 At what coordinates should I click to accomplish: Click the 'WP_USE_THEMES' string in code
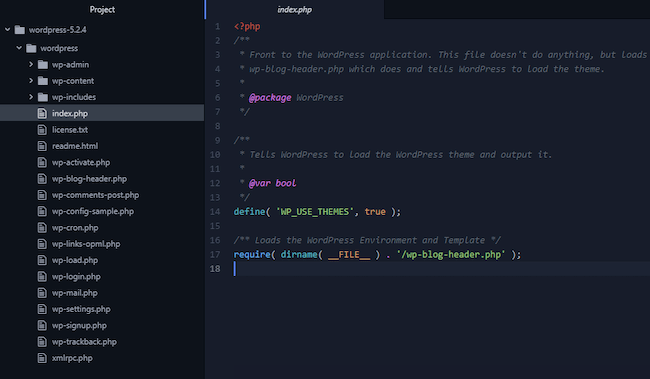pos(314,211)
